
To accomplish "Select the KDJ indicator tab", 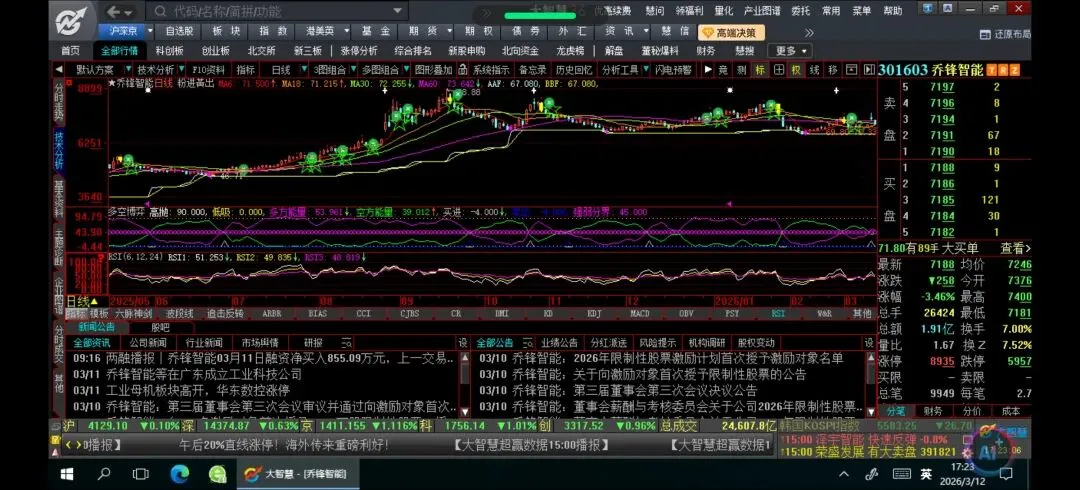I will point(593,314).
